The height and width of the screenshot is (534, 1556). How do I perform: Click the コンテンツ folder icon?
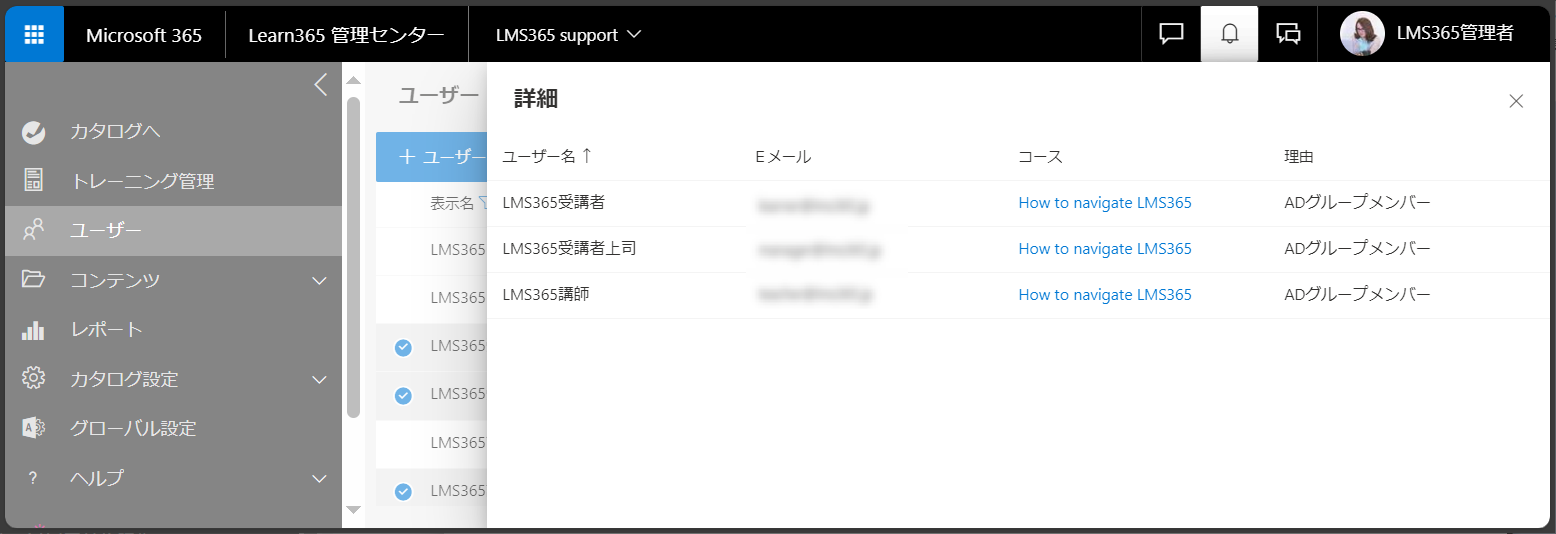click(33, 280)
